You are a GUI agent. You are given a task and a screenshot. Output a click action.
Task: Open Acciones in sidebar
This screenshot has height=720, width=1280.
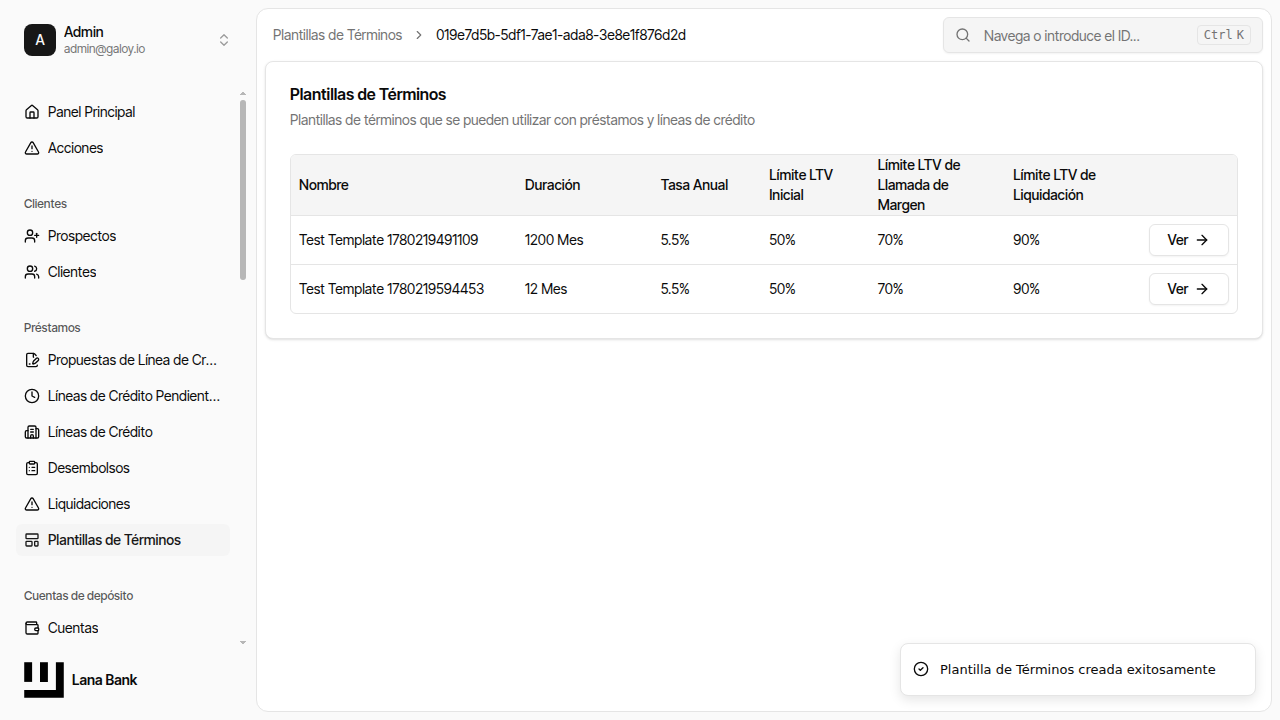coord(123,148)
